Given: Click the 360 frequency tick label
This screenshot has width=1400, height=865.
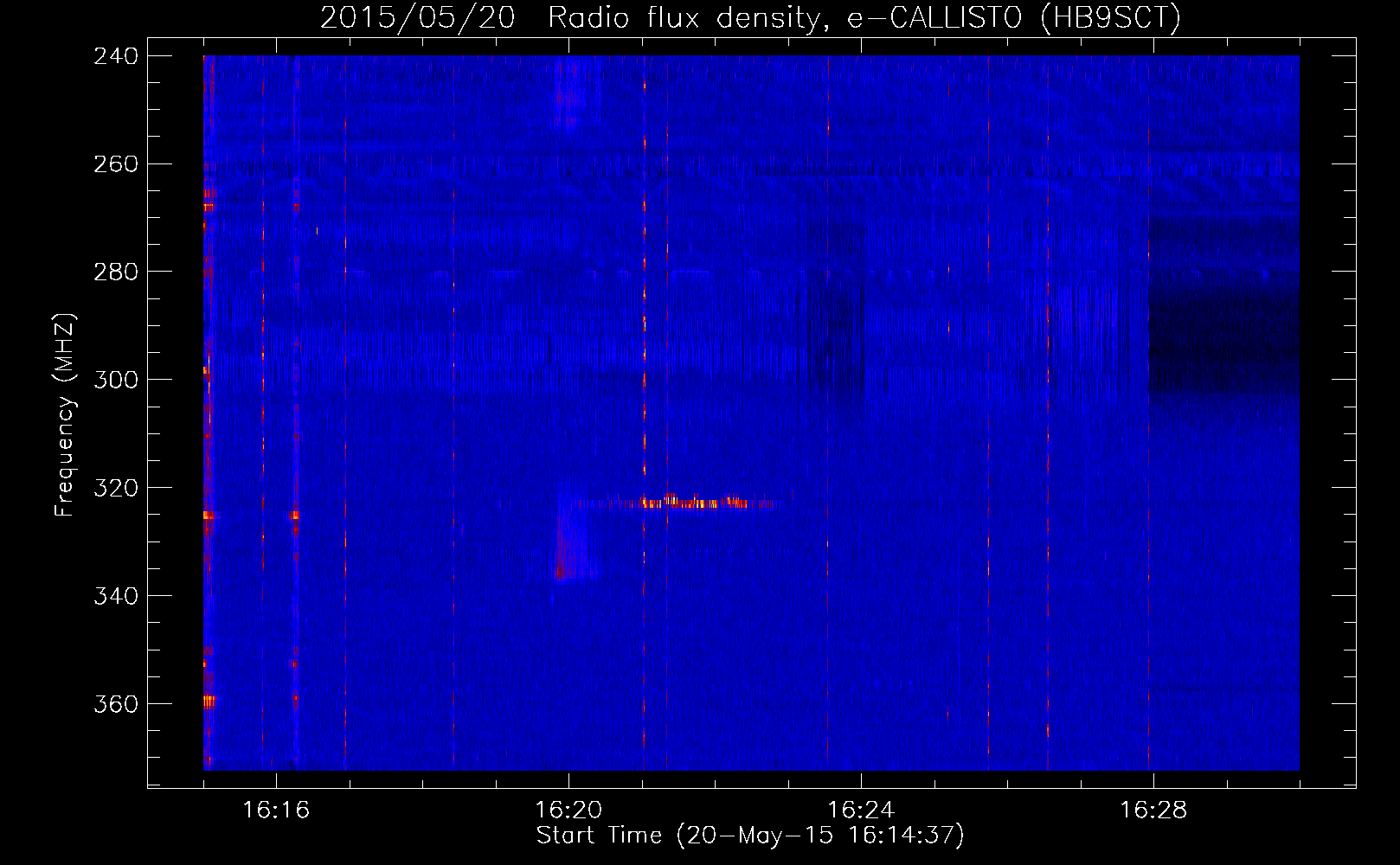Looking at the screenshot, I should [116, 705].
